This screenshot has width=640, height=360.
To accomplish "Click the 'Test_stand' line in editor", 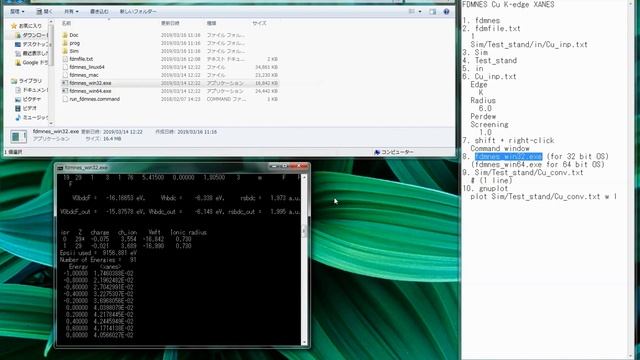I will click(x=496, y=60).
